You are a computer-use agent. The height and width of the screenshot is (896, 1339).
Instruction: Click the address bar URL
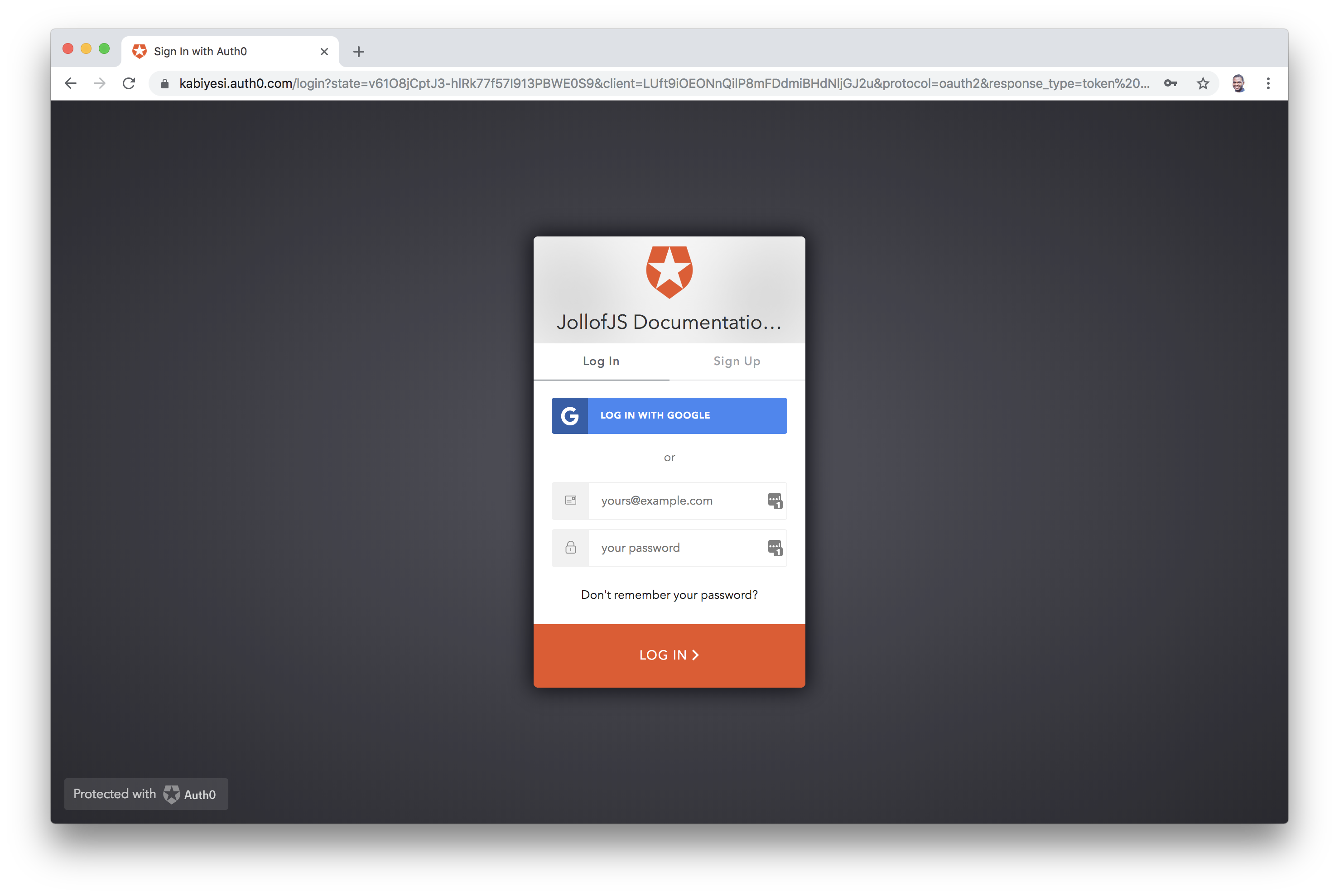tap(664, 83)
